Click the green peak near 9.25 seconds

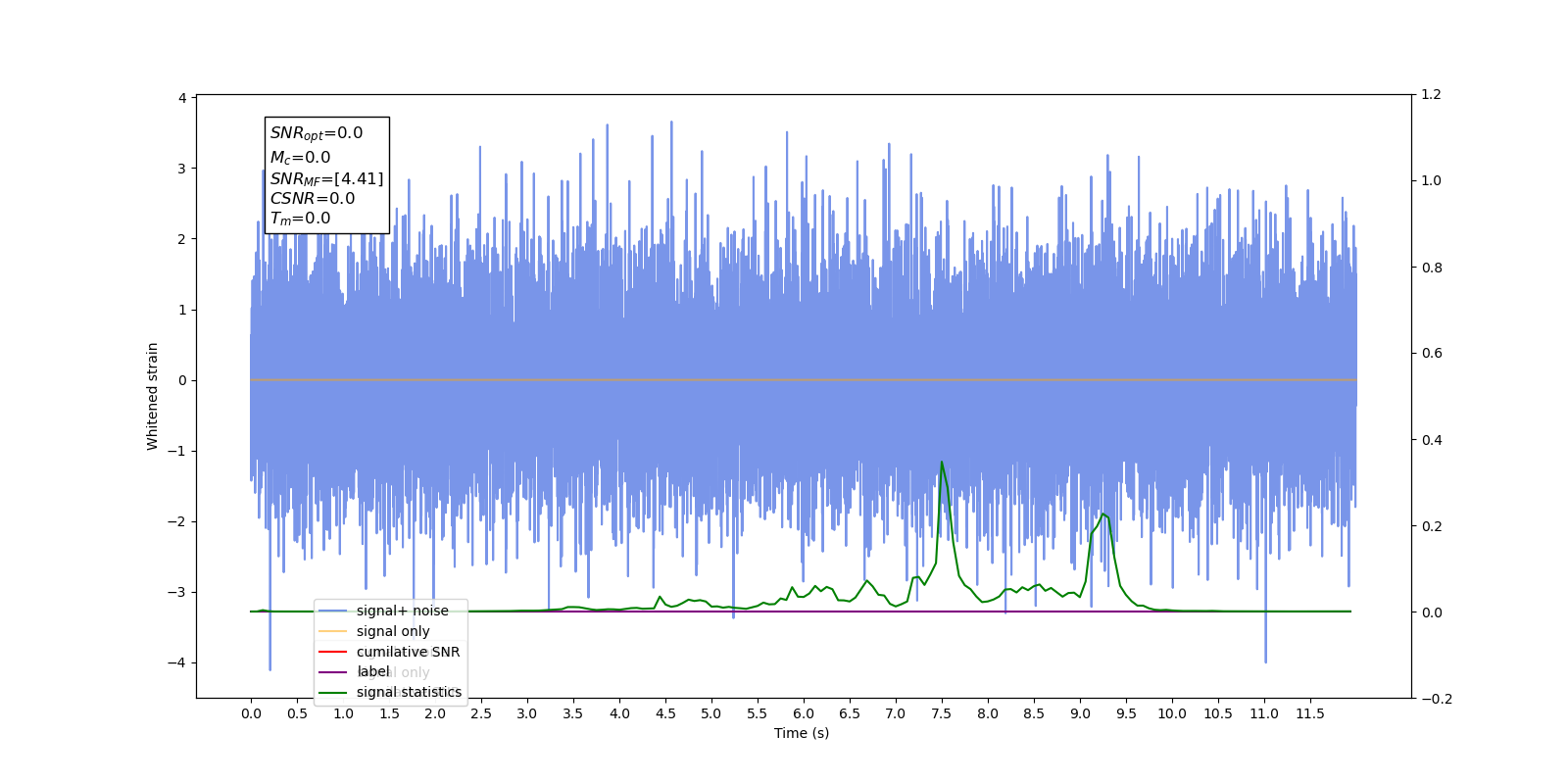point(1103,514)
